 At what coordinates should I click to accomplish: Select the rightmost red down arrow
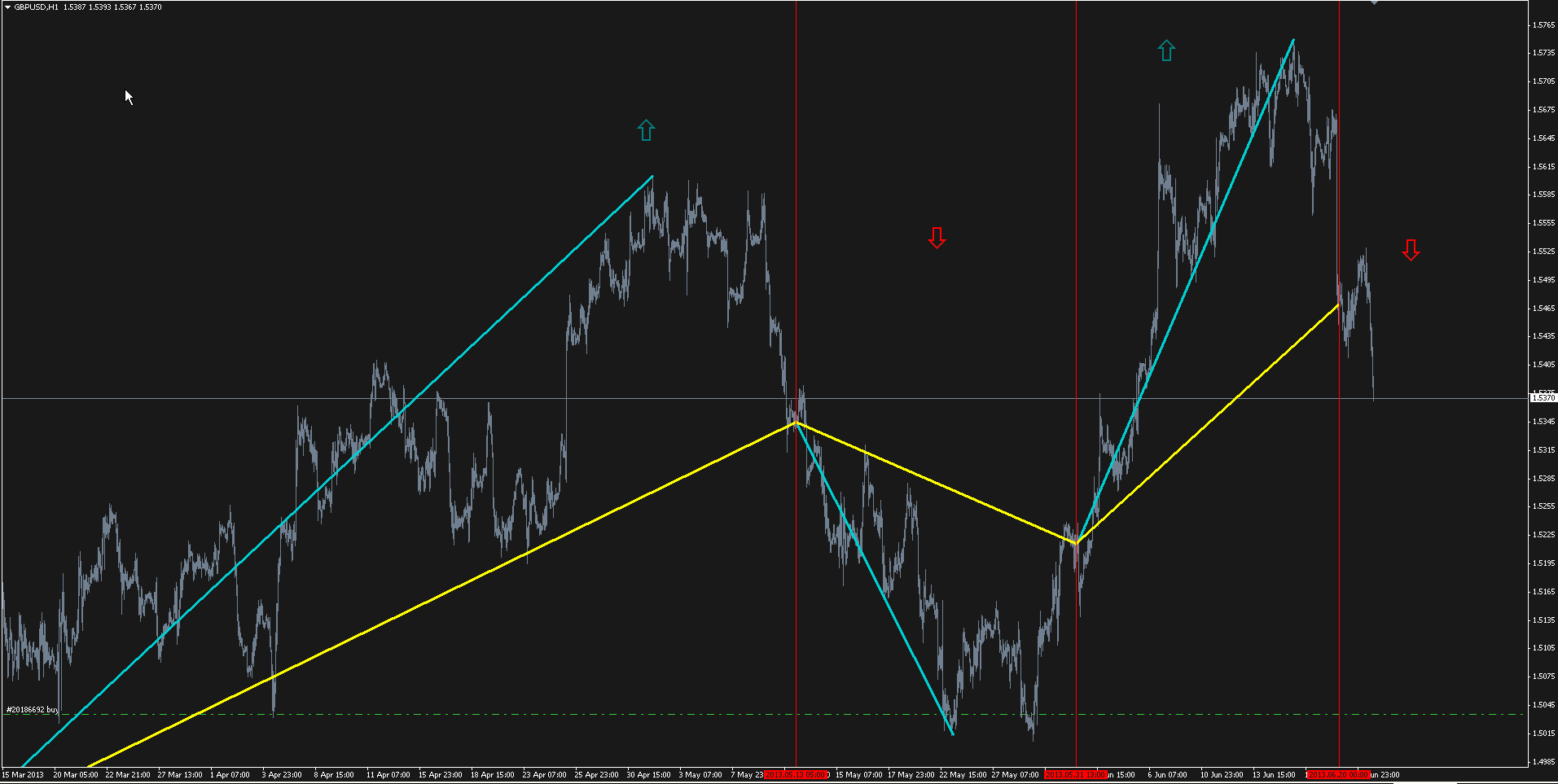[1411, 250]
